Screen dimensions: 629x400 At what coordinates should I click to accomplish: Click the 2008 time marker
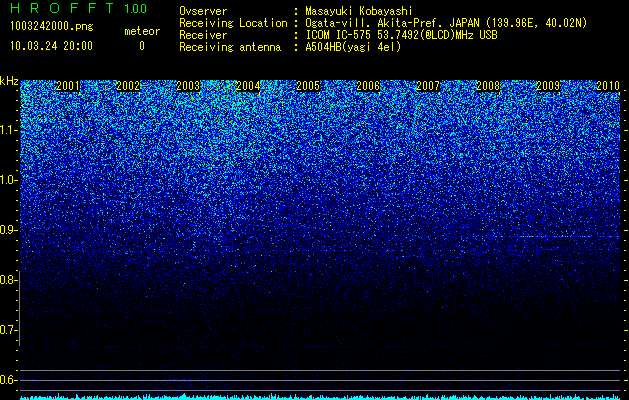488,86
